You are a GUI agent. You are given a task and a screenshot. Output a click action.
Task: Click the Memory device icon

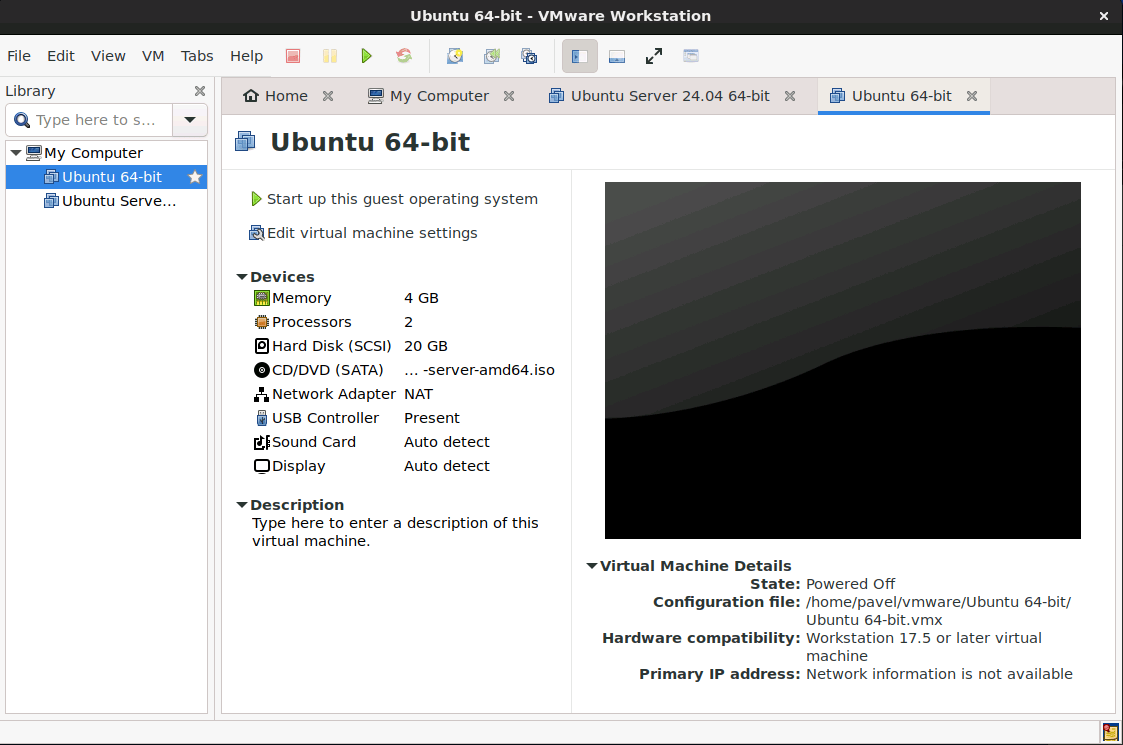click(x=262, y=298)
